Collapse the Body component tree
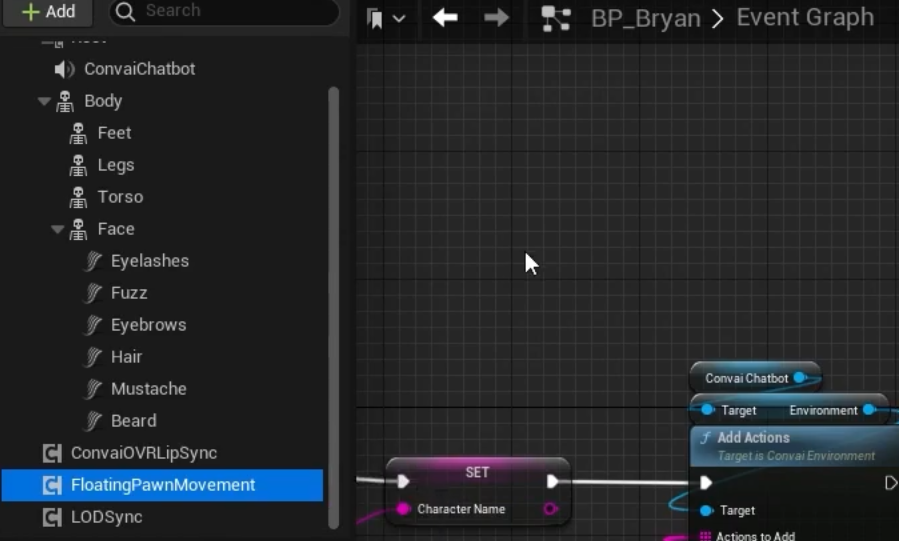899x541 pixels. (x=44, y=101)
